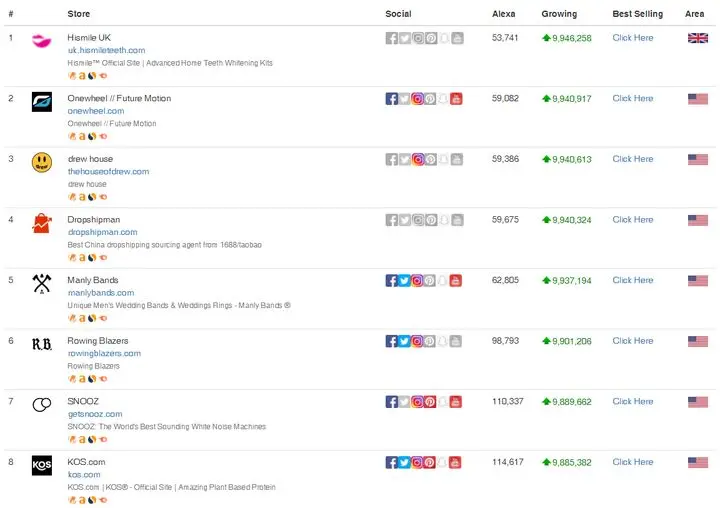Visit the manlybands.com link

101,293
